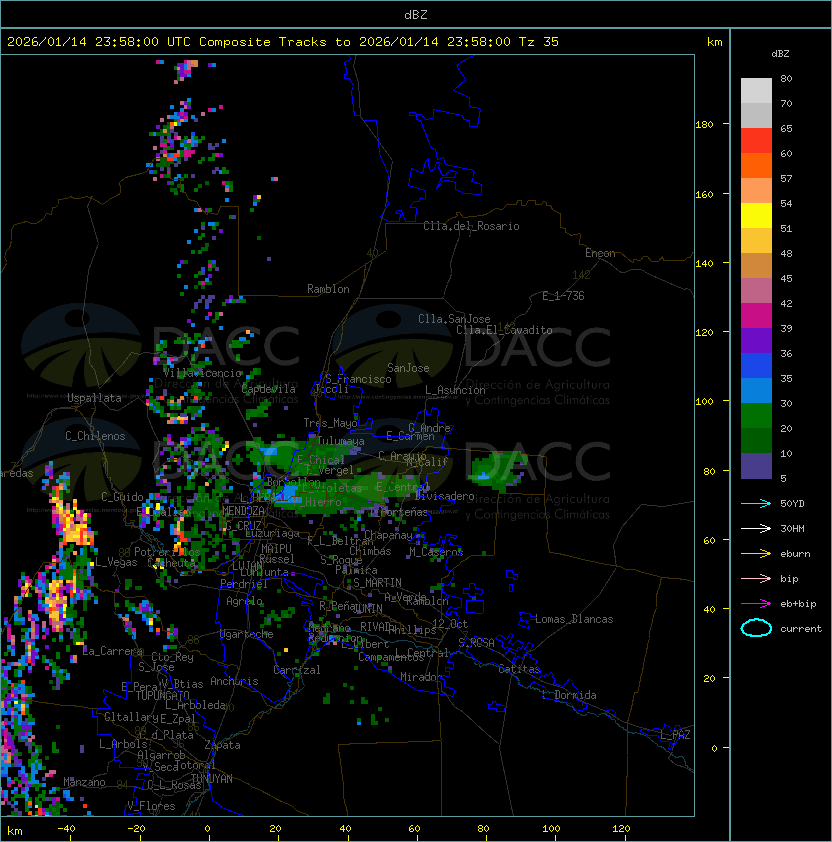Click the C_Chilenos place label
The image size is (832, 842).
(95, 436)
